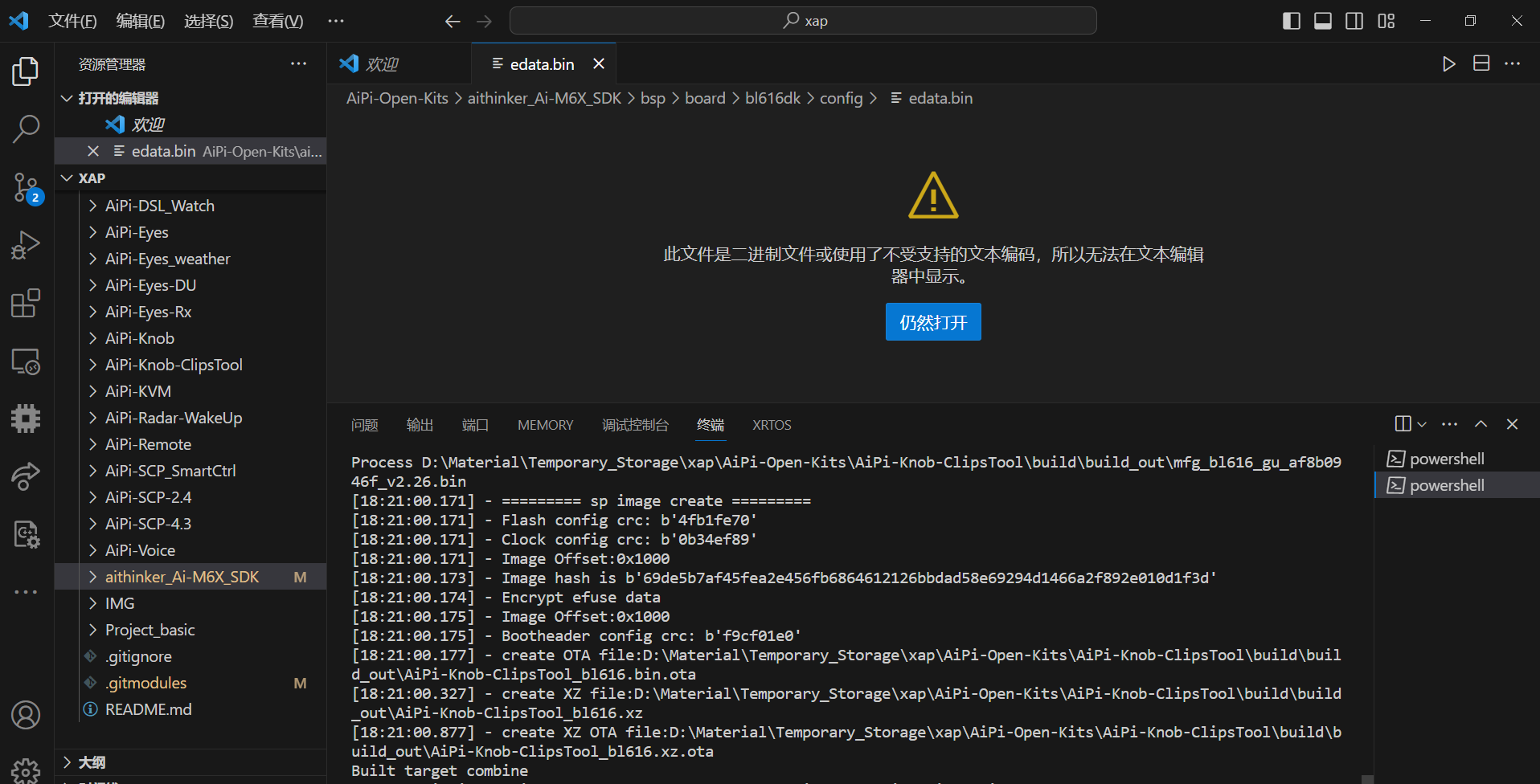
Task: Open the Run and Debug view
Action: (26, 245)
